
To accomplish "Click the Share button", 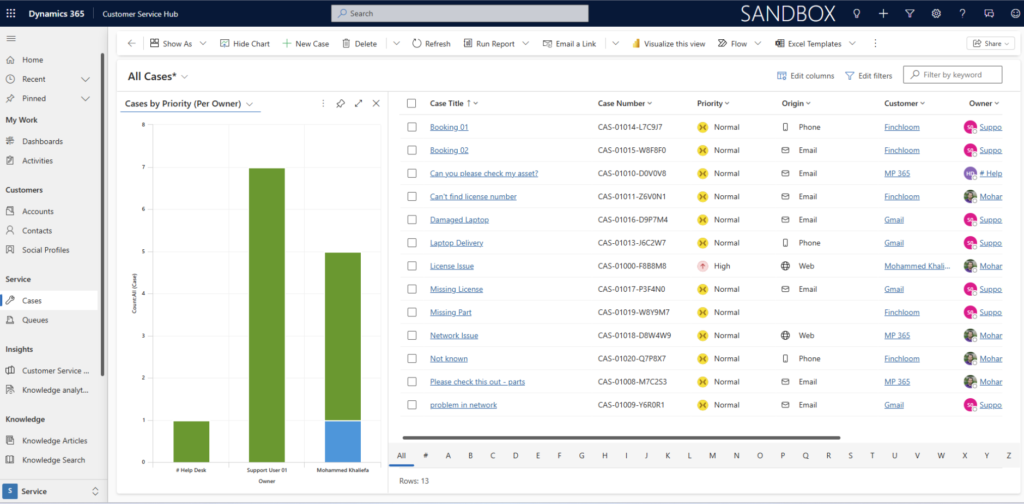I will (x=991, y=44).
